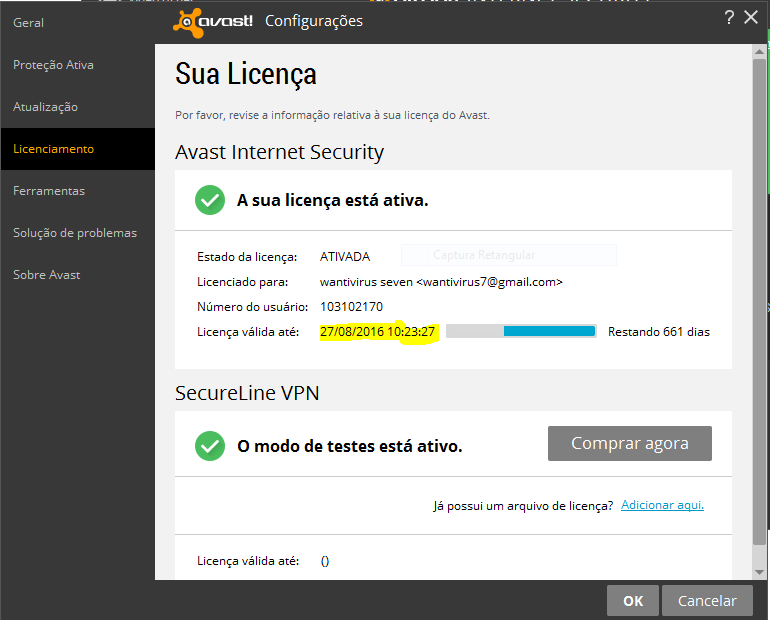
Task: Click scrollbar down arrow
Action: (x=759, y=572)
